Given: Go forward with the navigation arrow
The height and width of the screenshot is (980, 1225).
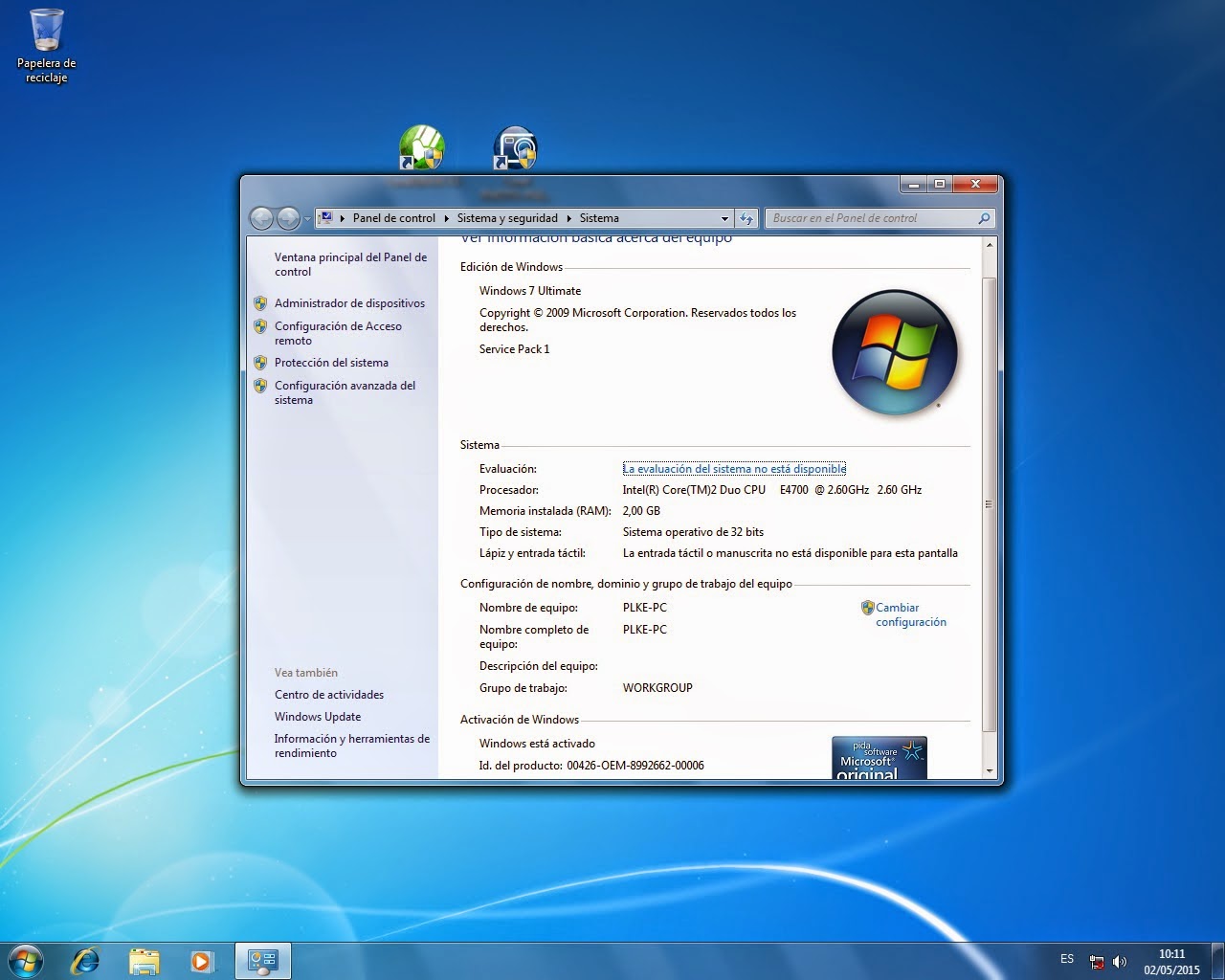Looking at the screenshot, I should pos(288,218).
